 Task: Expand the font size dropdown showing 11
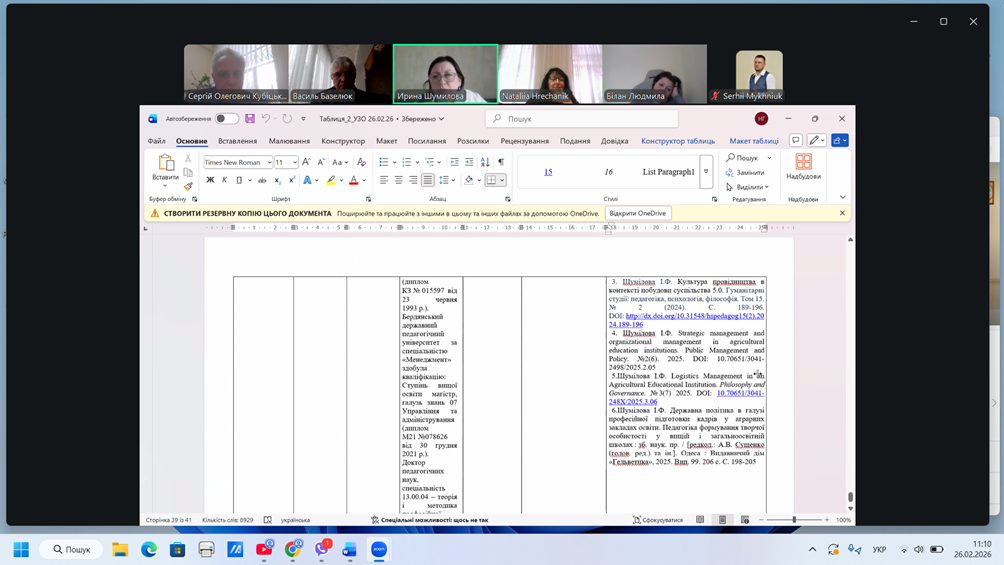294,162
